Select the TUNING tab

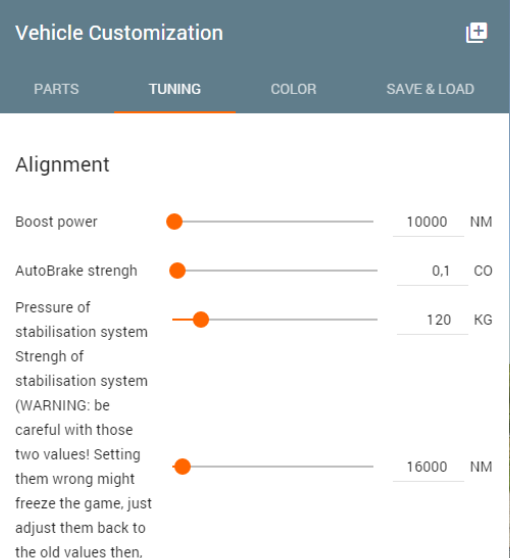click(175, 89)
